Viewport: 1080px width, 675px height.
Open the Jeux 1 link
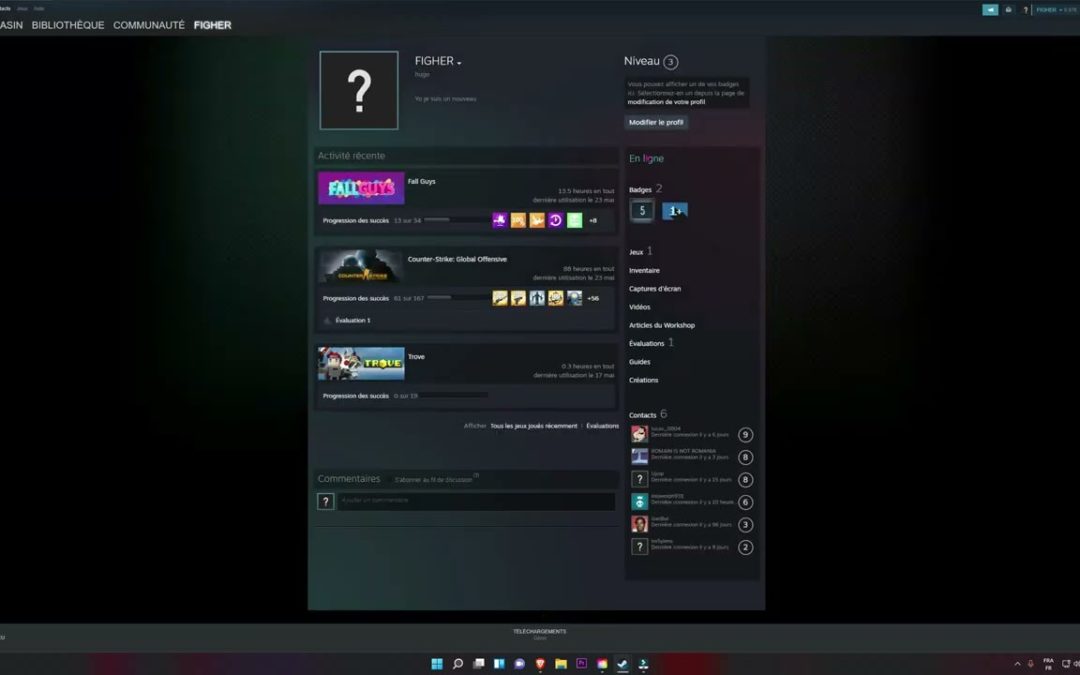click(x=641, y=251)
